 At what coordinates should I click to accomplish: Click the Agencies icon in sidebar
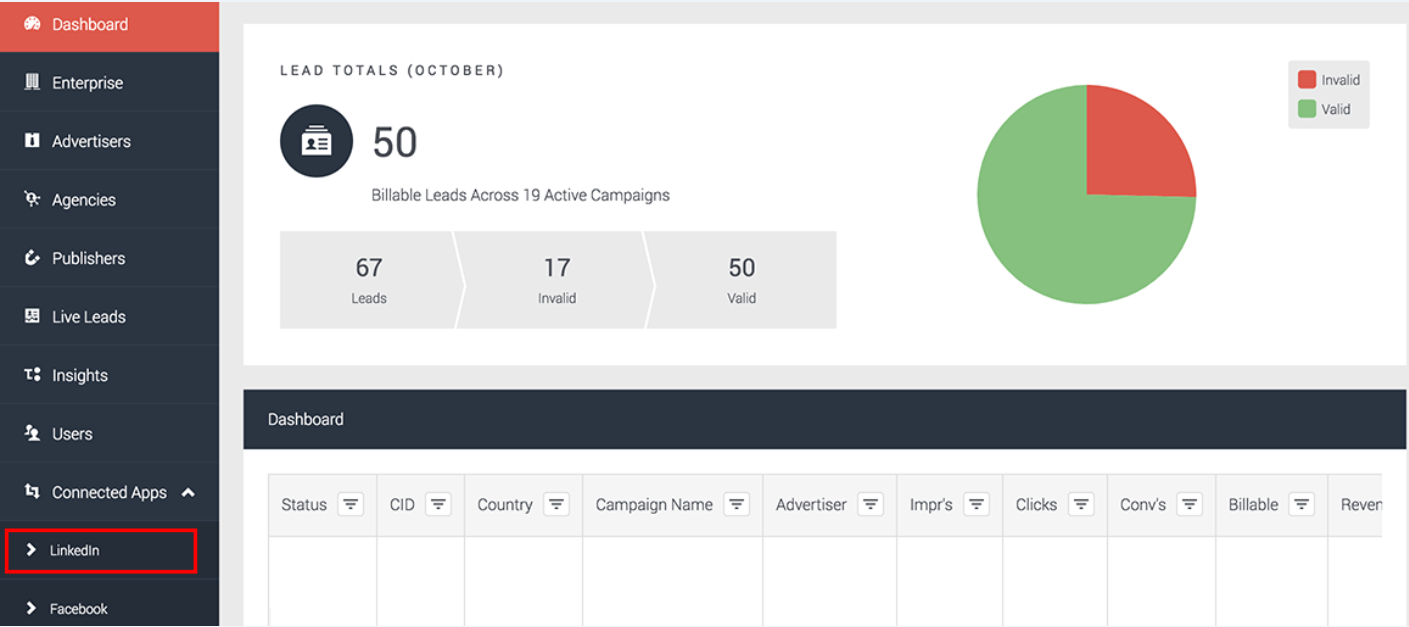click(32, 199)
